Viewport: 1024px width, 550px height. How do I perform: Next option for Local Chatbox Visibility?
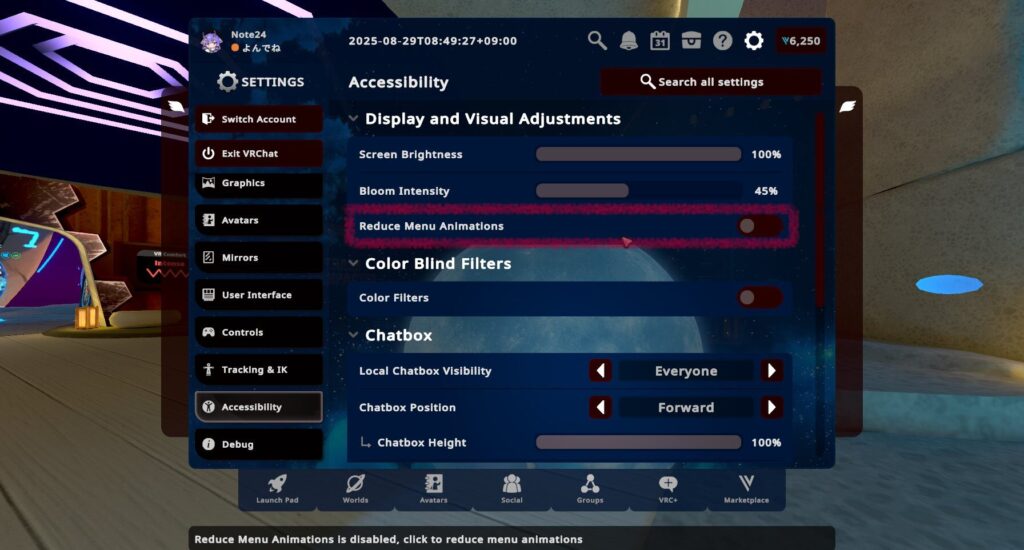771,371
